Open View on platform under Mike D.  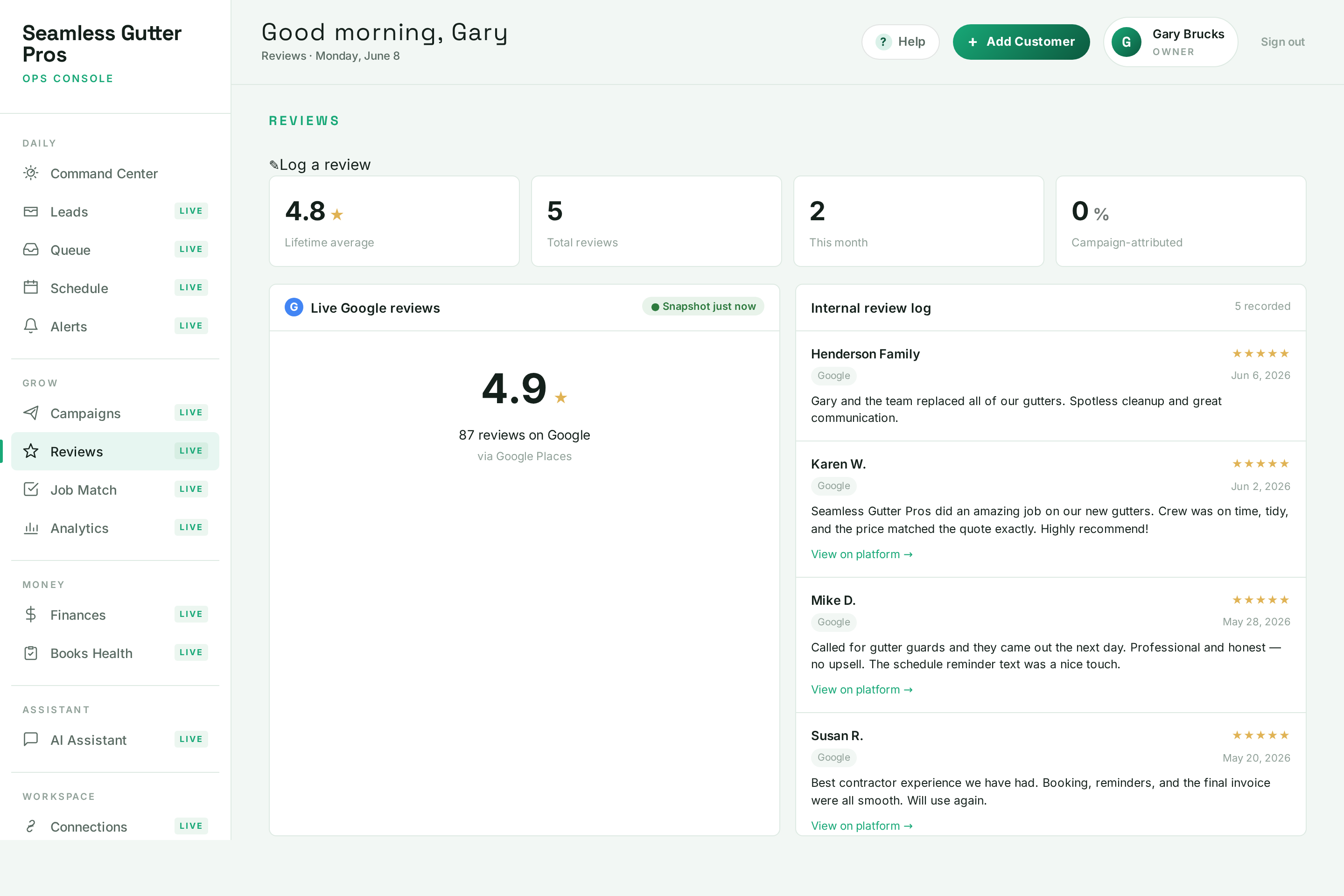(862, 689)
